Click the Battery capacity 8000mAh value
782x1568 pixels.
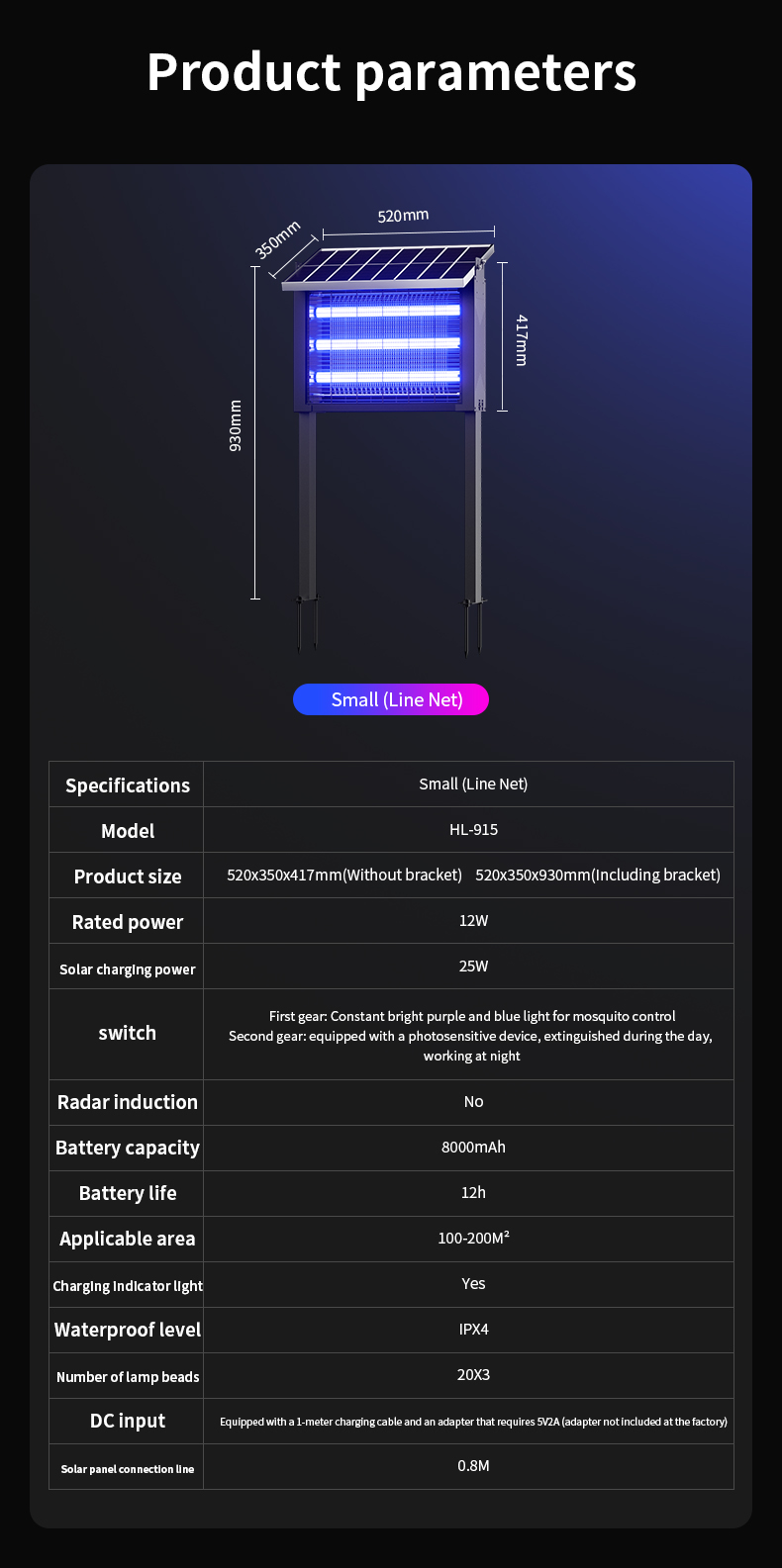pyautogui.click(x=473, y=1148)
